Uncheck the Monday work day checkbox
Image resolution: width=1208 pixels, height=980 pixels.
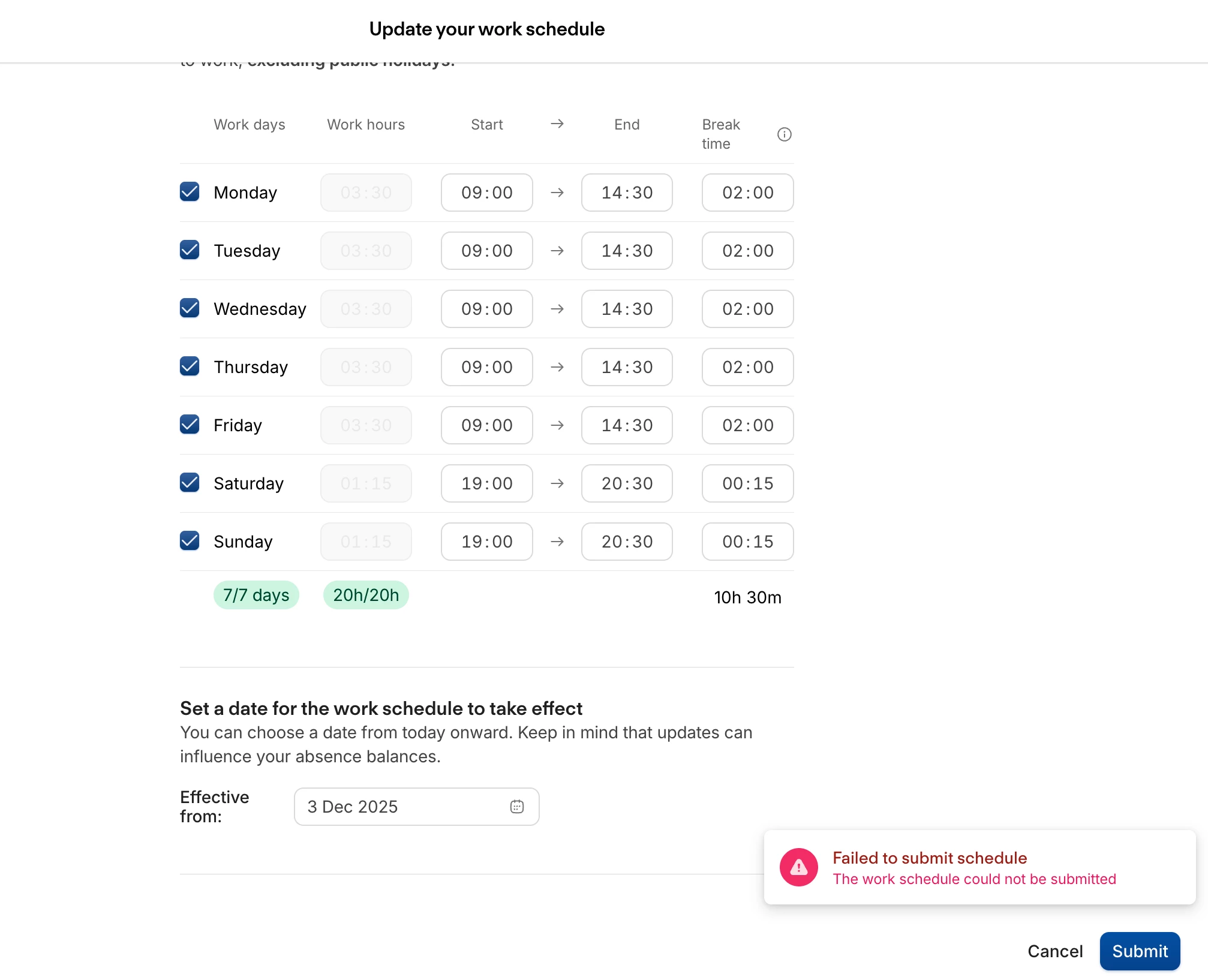[x=190, y=192]
